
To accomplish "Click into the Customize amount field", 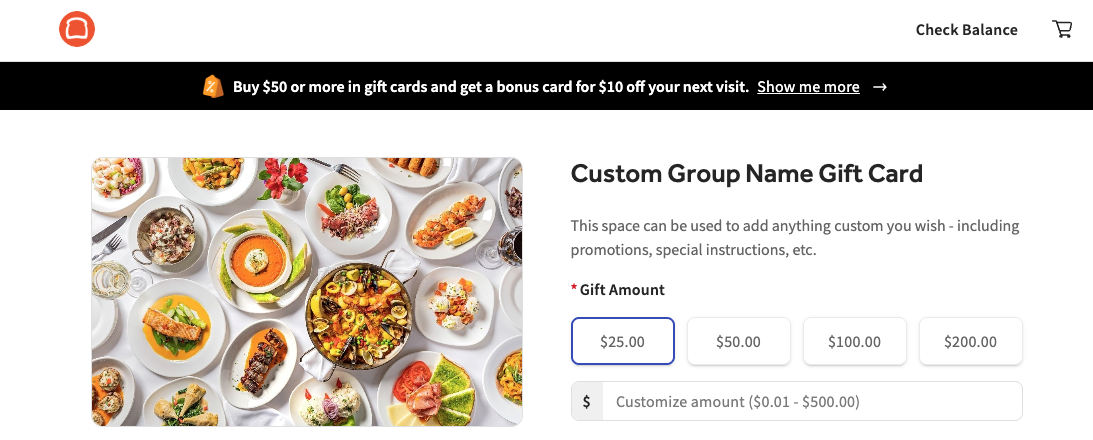I will [811, 401].
